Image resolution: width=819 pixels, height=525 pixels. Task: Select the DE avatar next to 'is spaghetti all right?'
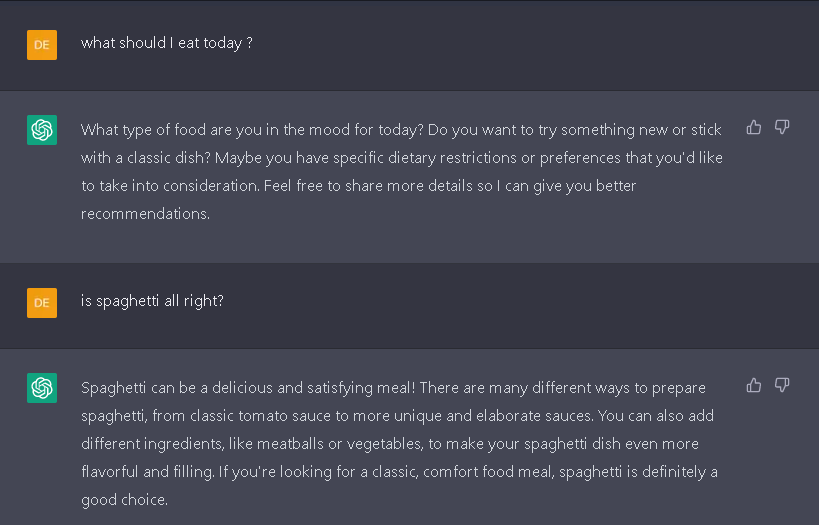42,302
